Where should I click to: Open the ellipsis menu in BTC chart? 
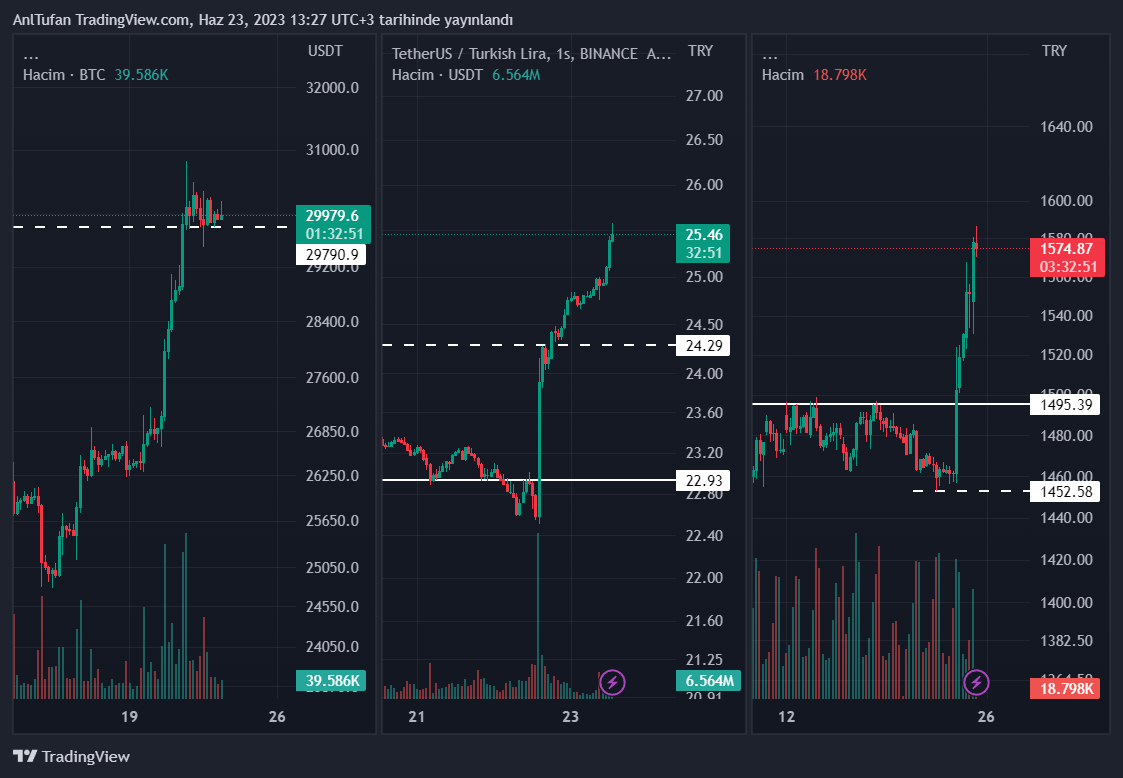(32, 54)
